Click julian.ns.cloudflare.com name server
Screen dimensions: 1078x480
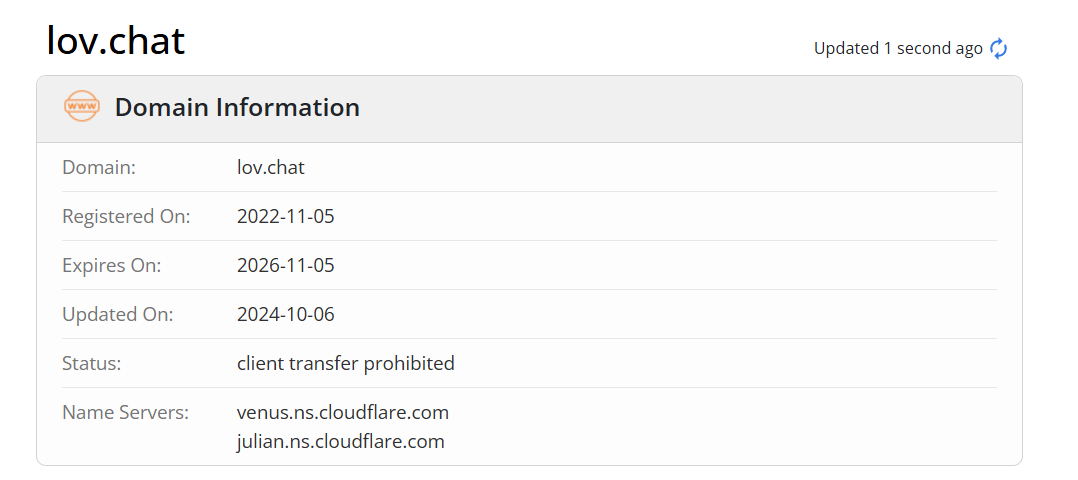340,441
